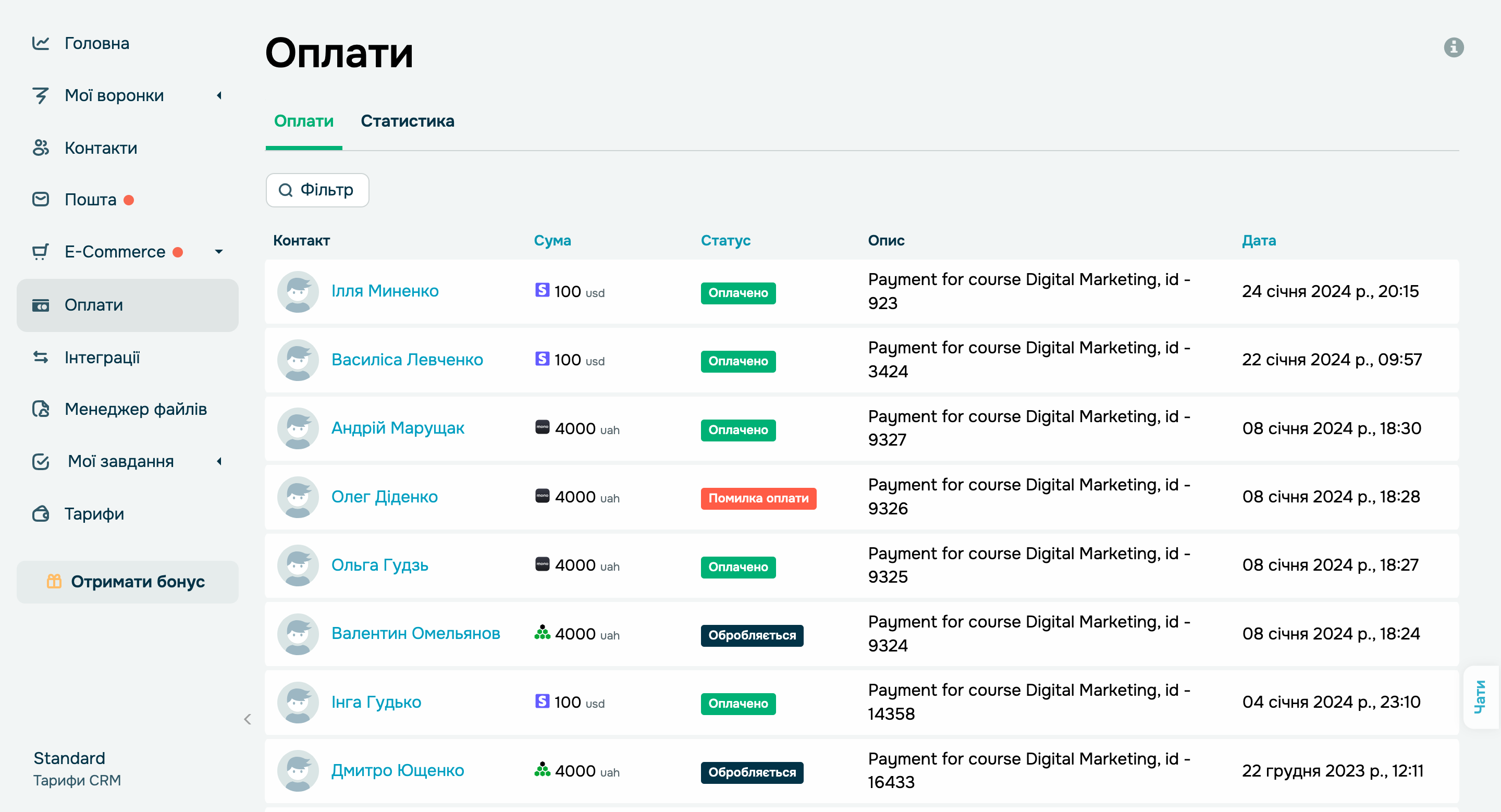The image size is (1501, 812).
Task: Click the Контакти people icon
Action: point(40,148)
